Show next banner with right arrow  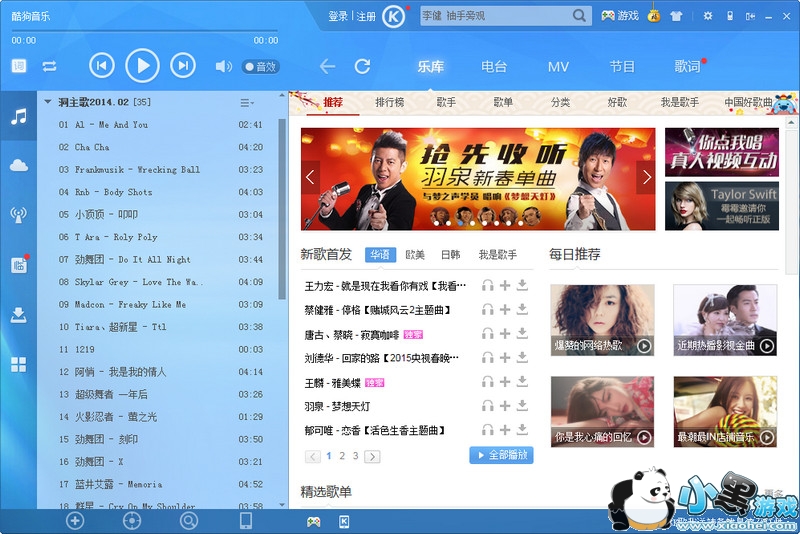[646, 177]
